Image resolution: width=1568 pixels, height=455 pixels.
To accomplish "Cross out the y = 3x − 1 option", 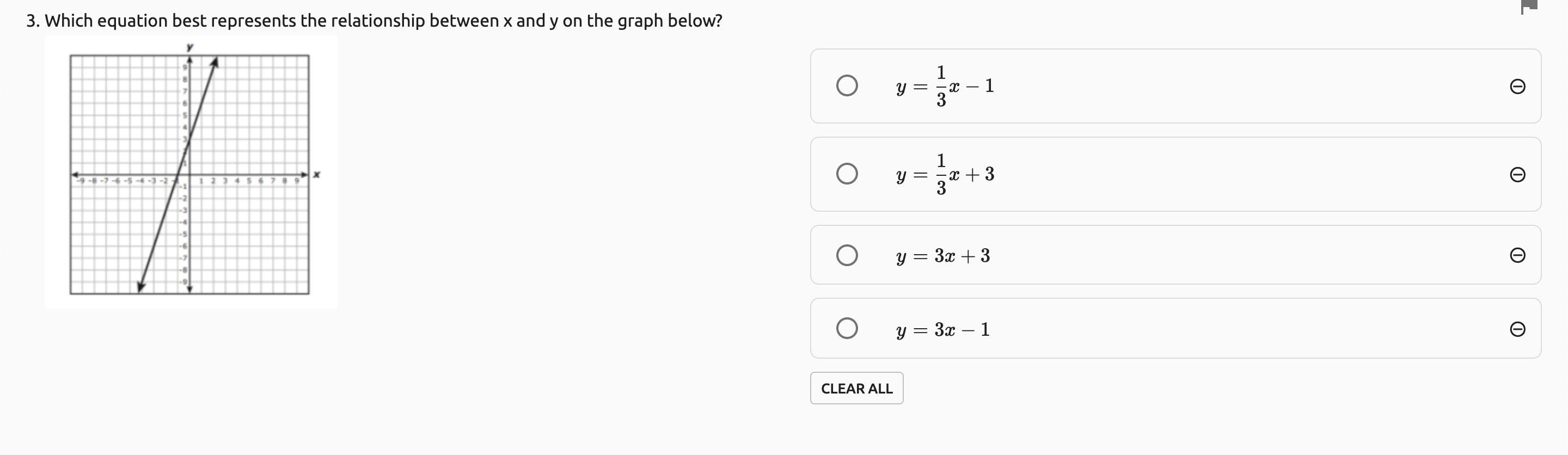I will (x=1517, y=329).
